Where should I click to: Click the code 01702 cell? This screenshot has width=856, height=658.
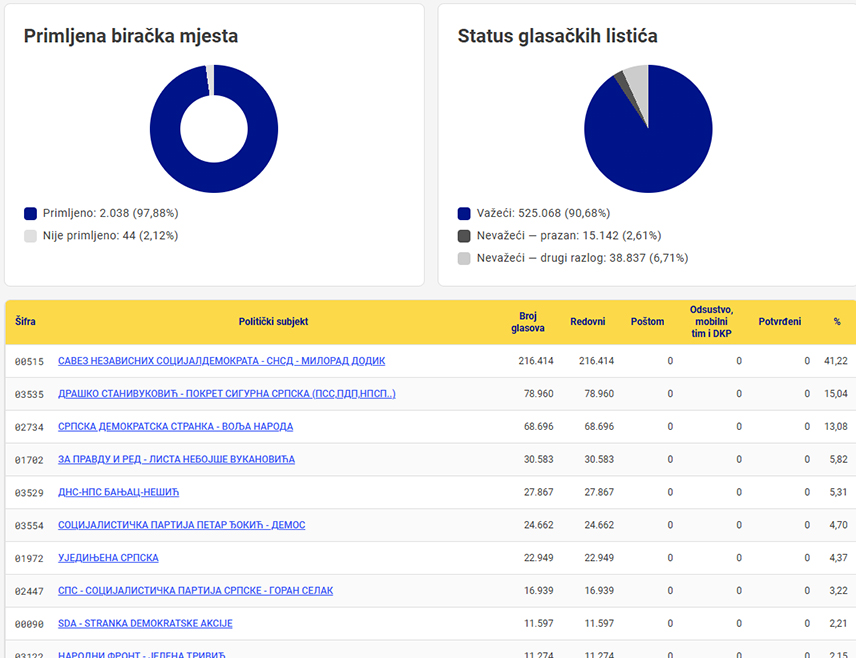tap(29, 460)
